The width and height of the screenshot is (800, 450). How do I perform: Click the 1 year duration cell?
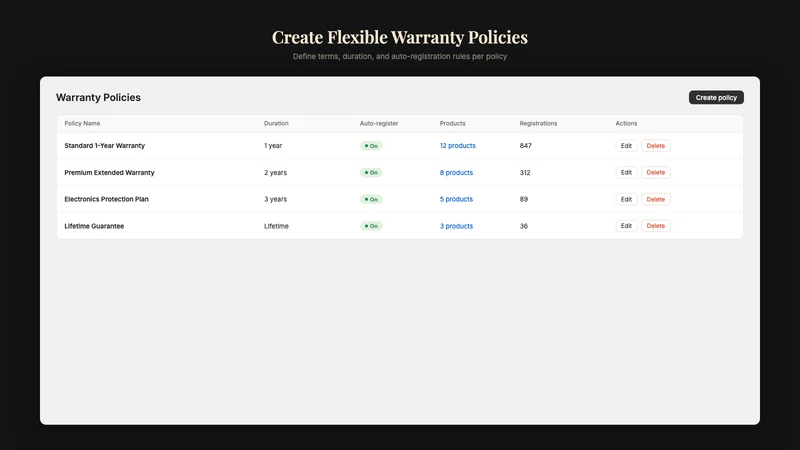tap(273, 146)
